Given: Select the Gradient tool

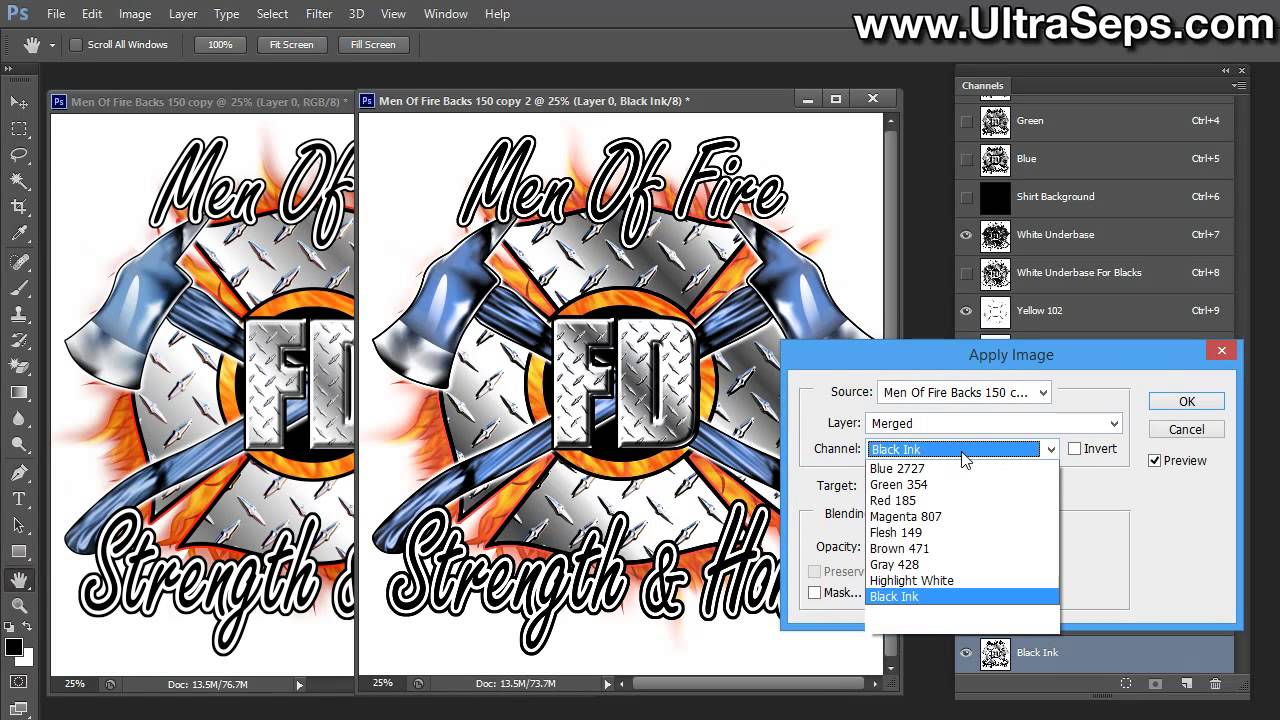Looking at the screenshot, I should tap(18, 393).
